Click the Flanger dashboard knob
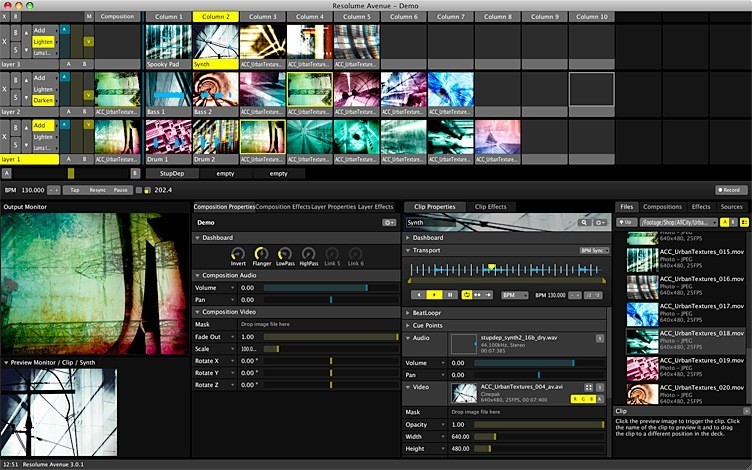The height and width of the screenshot is (470, 752). 261,254
